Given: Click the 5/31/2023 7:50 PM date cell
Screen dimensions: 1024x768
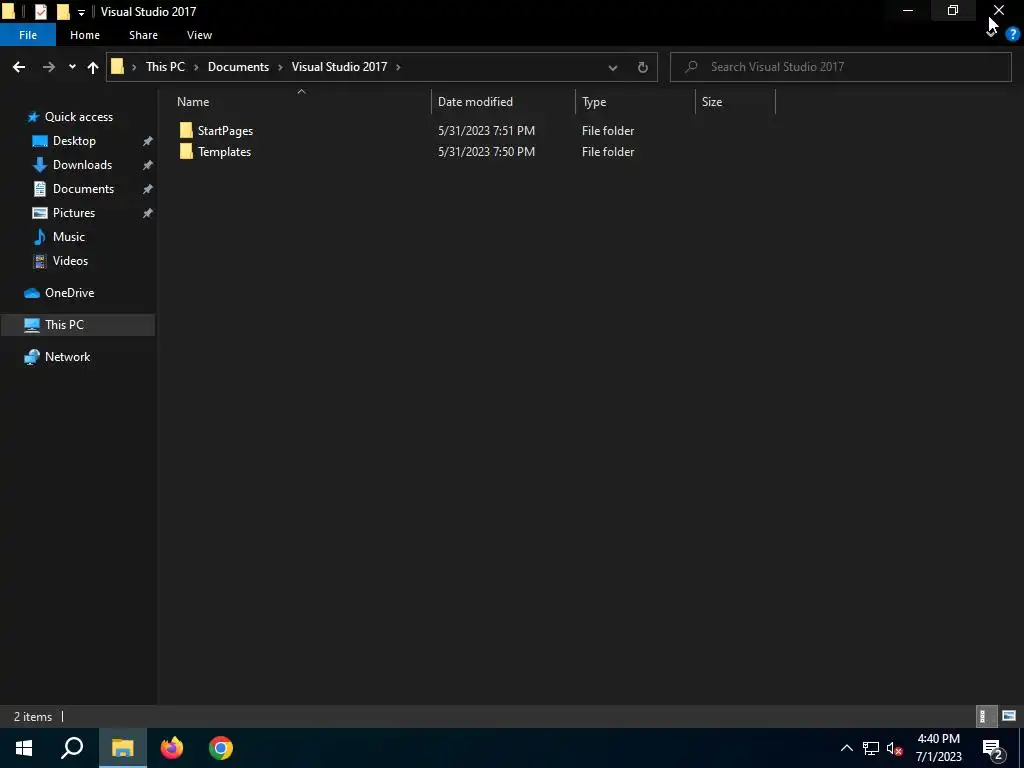Looking at the screenshot, I should point(487,152).
